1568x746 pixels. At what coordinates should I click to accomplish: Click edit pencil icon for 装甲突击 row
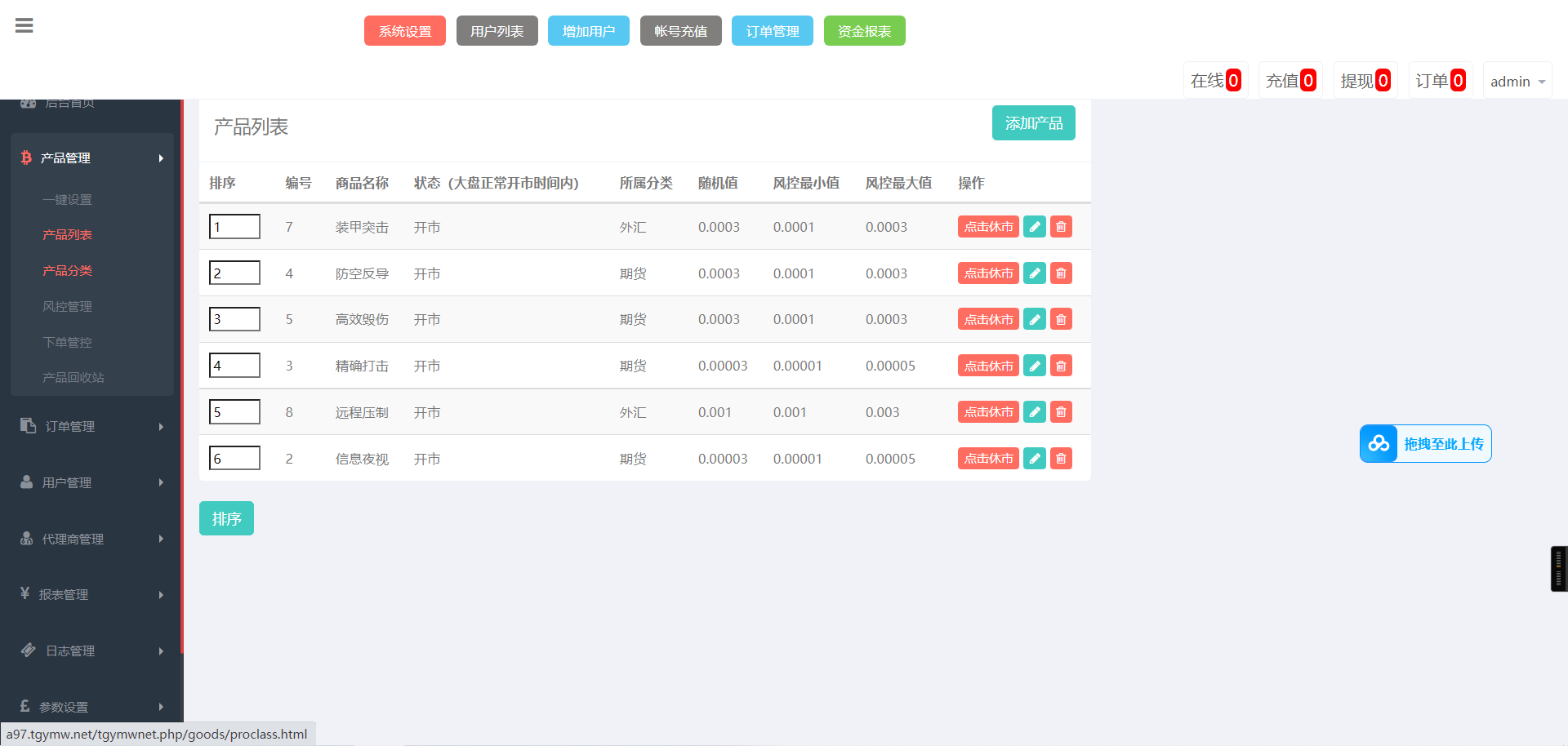click(x=1034, y=227)
